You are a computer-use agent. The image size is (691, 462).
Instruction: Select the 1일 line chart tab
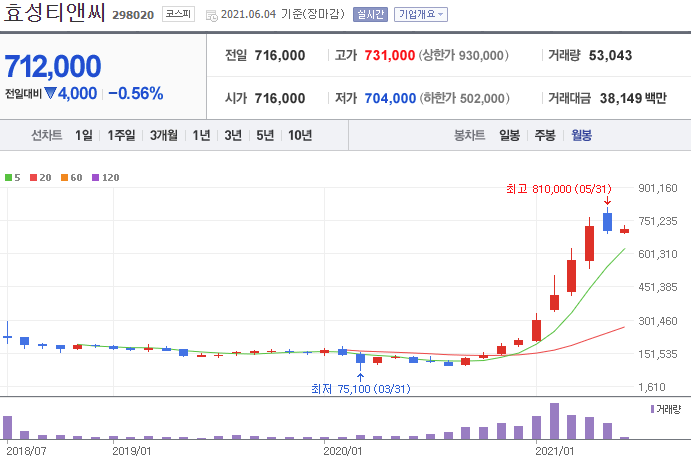84,135
